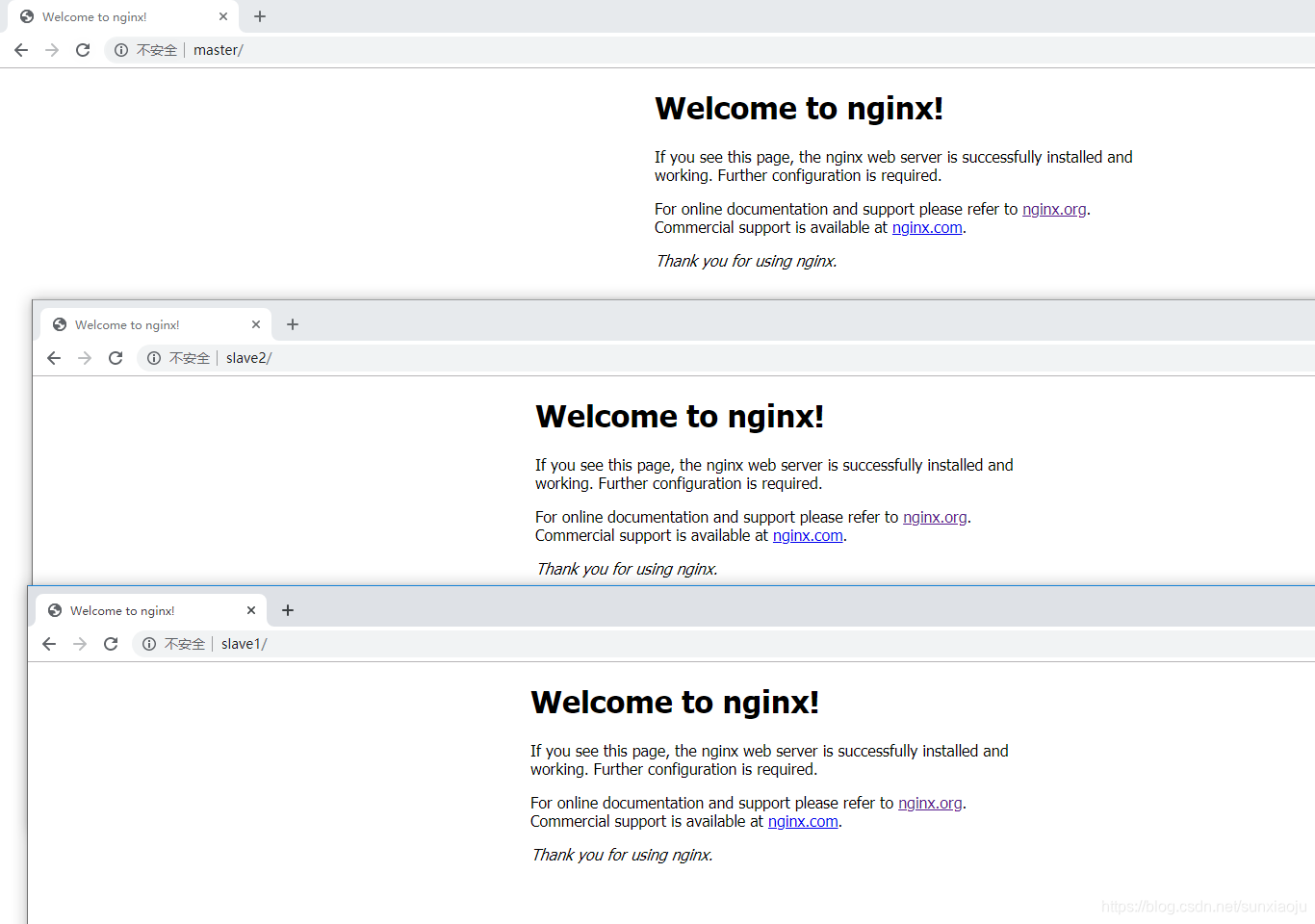Screen dimensions: 1315x924
Task: Click back arrow in slave1 browser window
Action: point(49,644)
